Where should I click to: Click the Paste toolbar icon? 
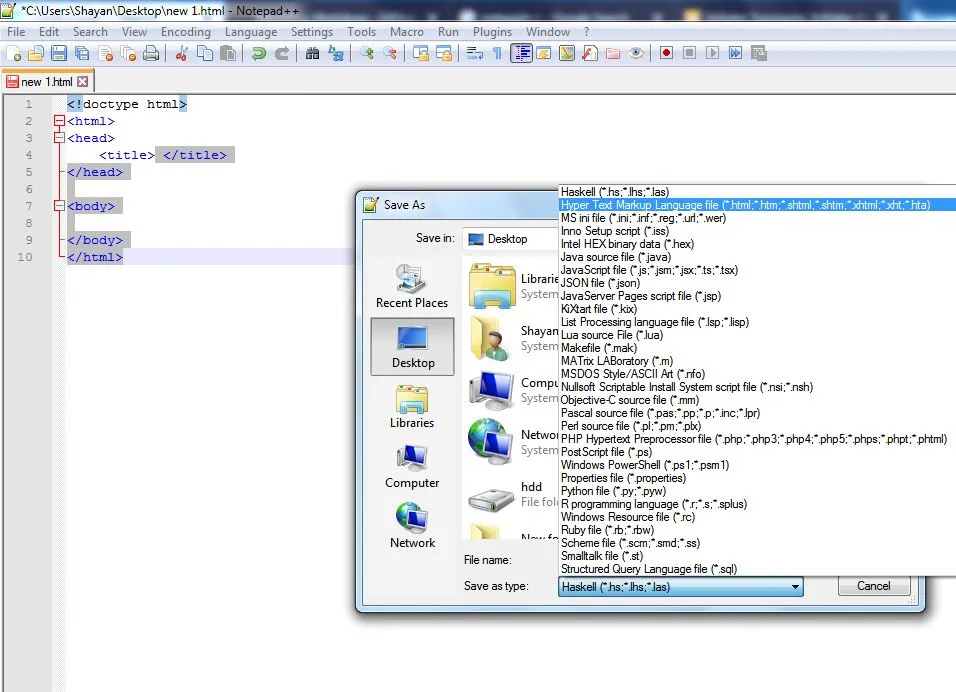pos(227,54)
